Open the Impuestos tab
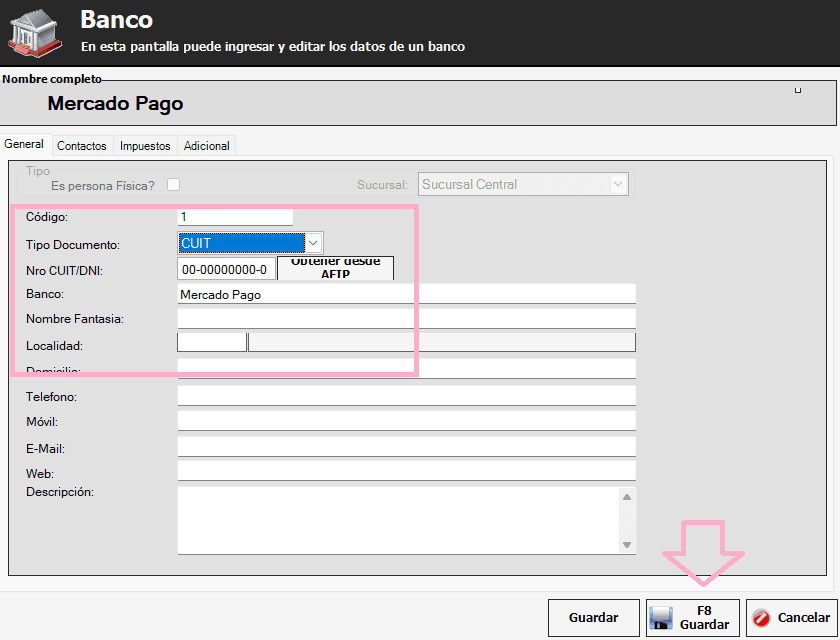 coord(145,146)
